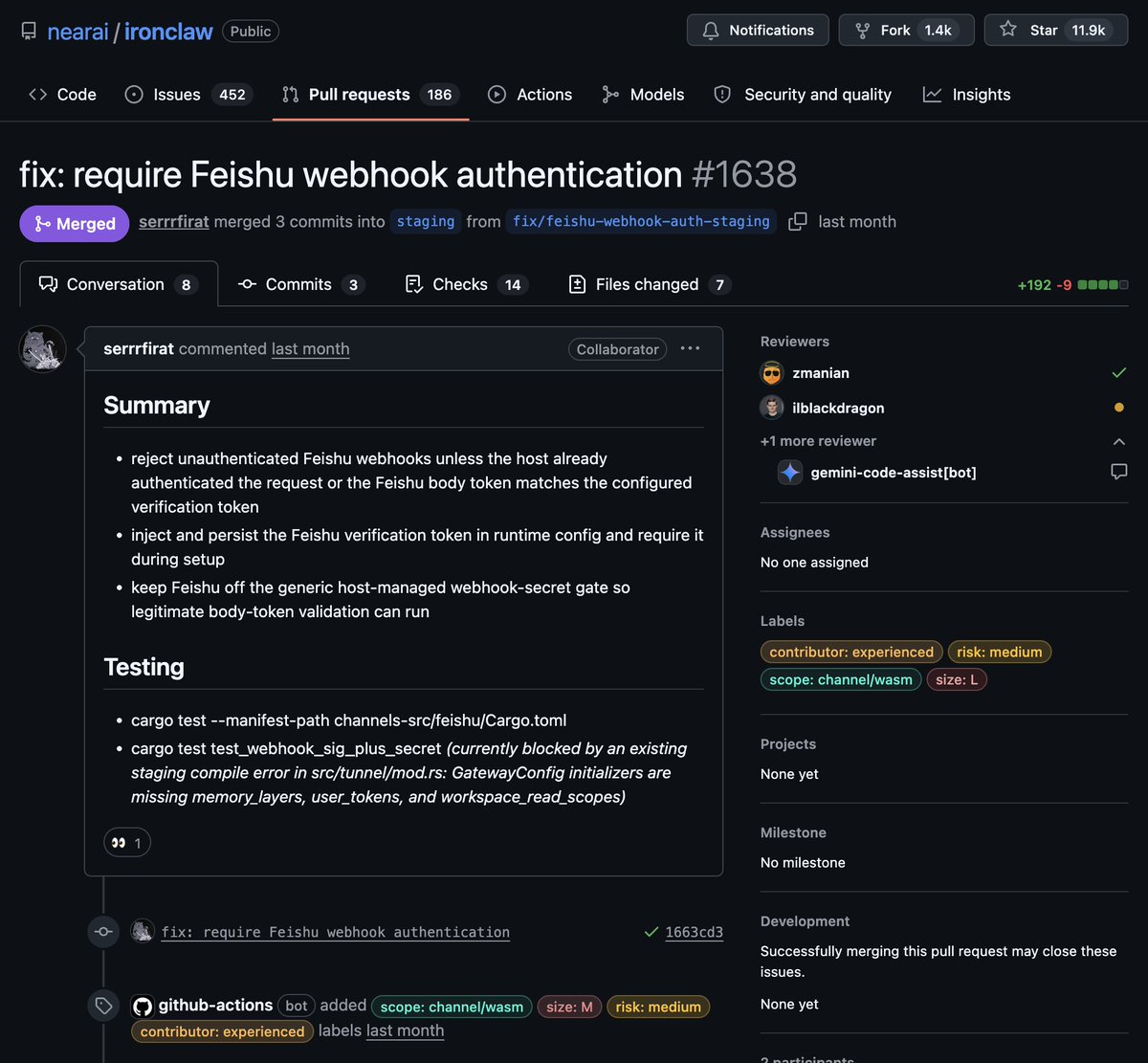The height and width of the screenshot is (1063, 1148).
Task: Open the Actions tab
Action: (x=530, y=94)
